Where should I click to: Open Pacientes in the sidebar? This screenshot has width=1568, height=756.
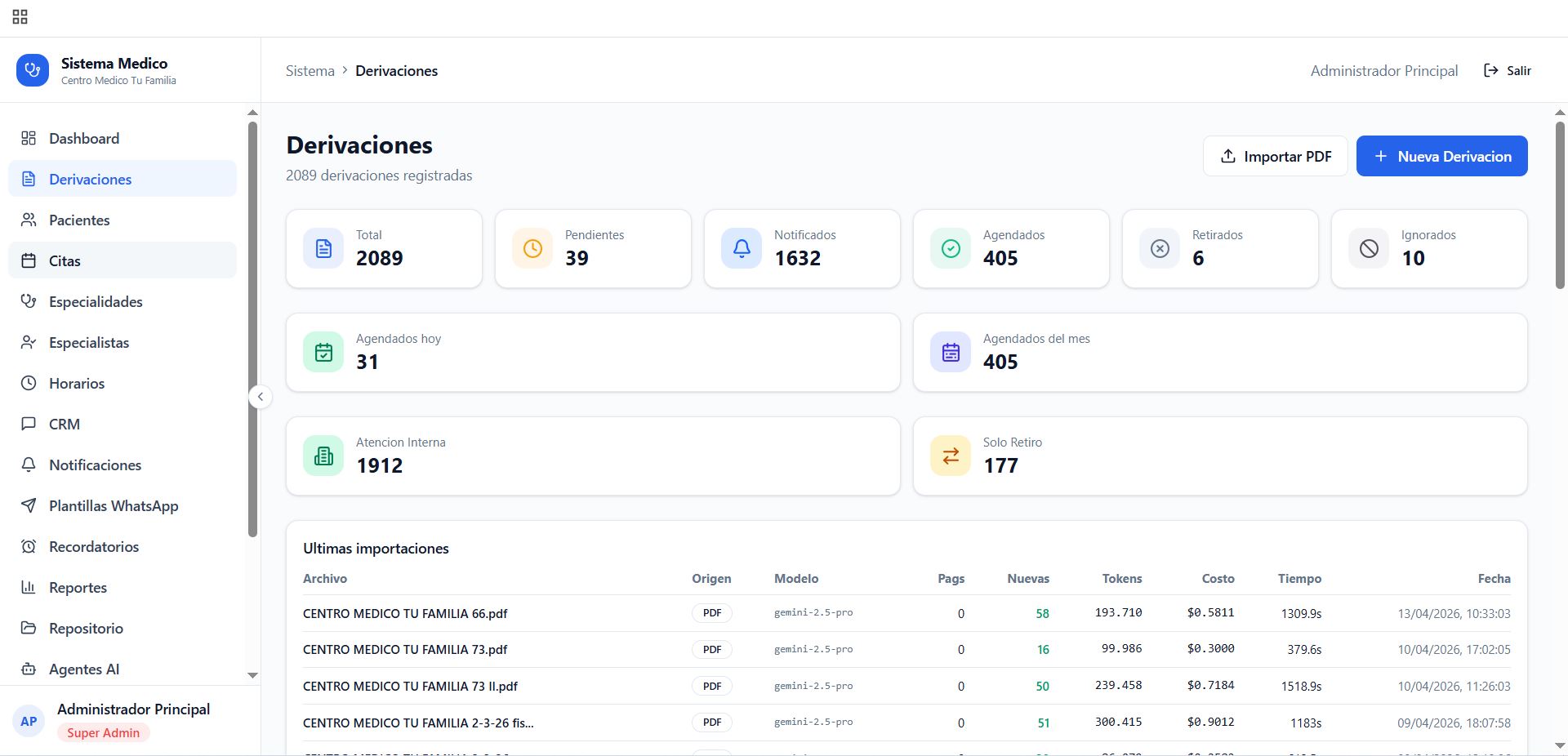tap(79, 220)
